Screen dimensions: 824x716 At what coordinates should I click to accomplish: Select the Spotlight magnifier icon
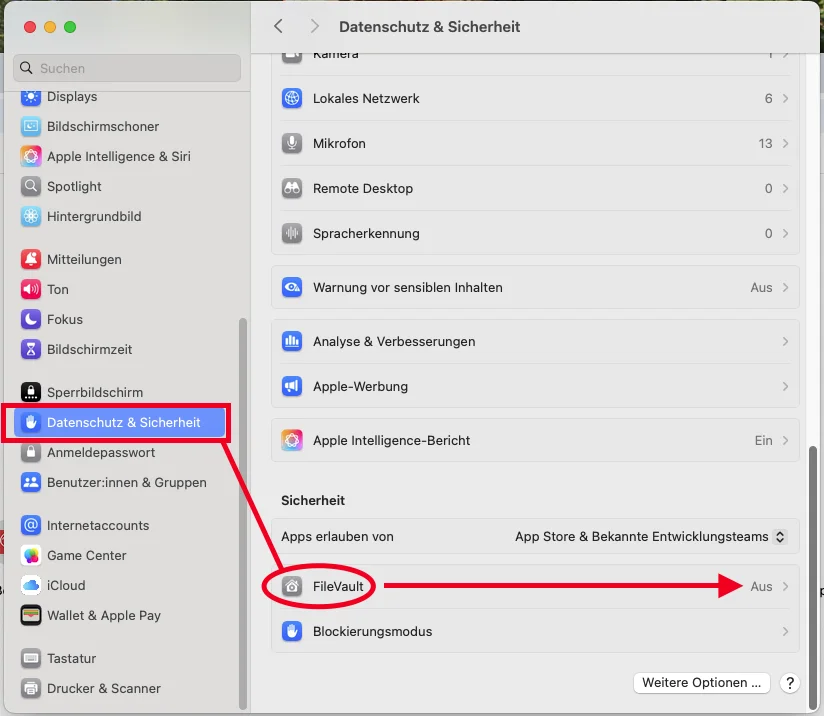[30, 187]
